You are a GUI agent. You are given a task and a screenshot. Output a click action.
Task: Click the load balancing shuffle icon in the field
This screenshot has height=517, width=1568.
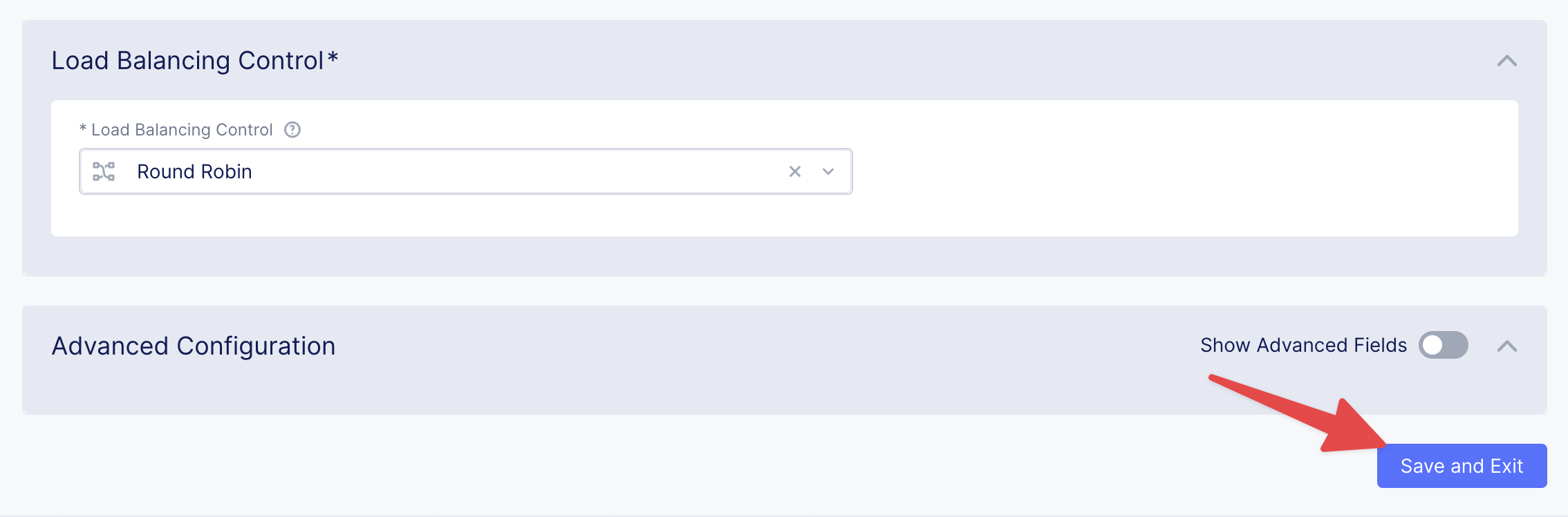click(x=104, y=171)
